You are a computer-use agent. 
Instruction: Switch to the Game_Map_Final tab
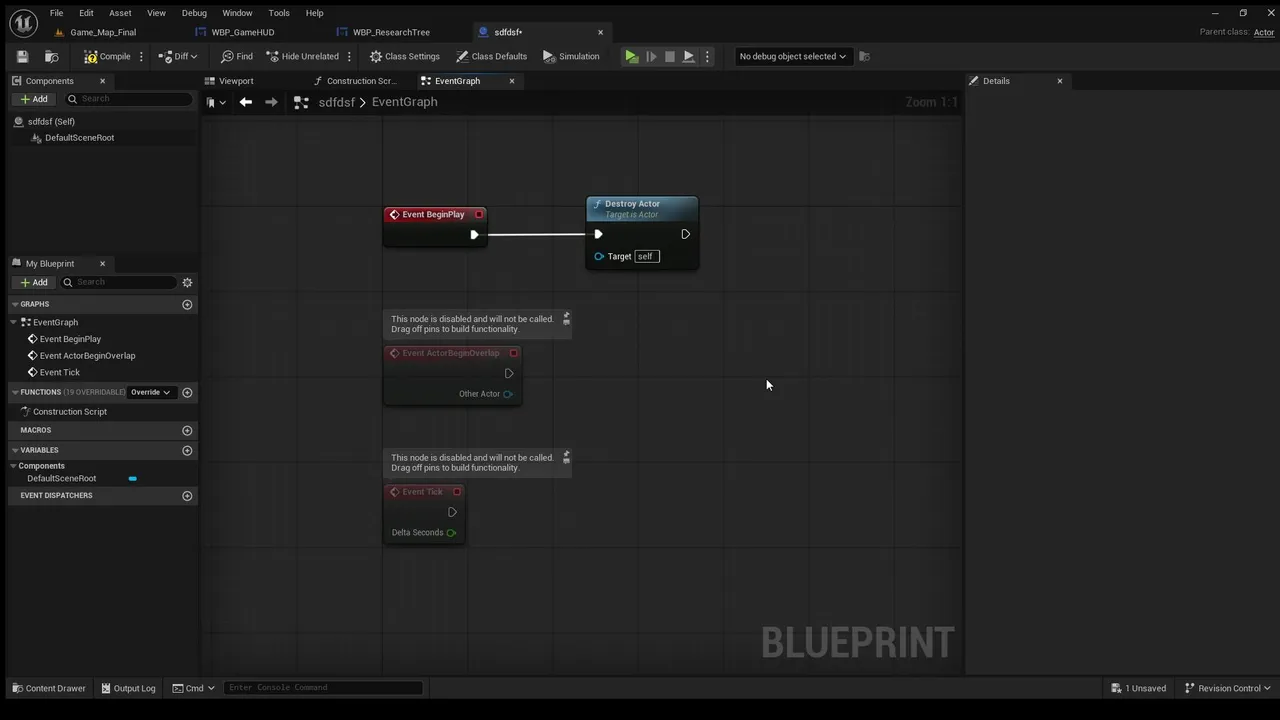click(x=103, y=32)
